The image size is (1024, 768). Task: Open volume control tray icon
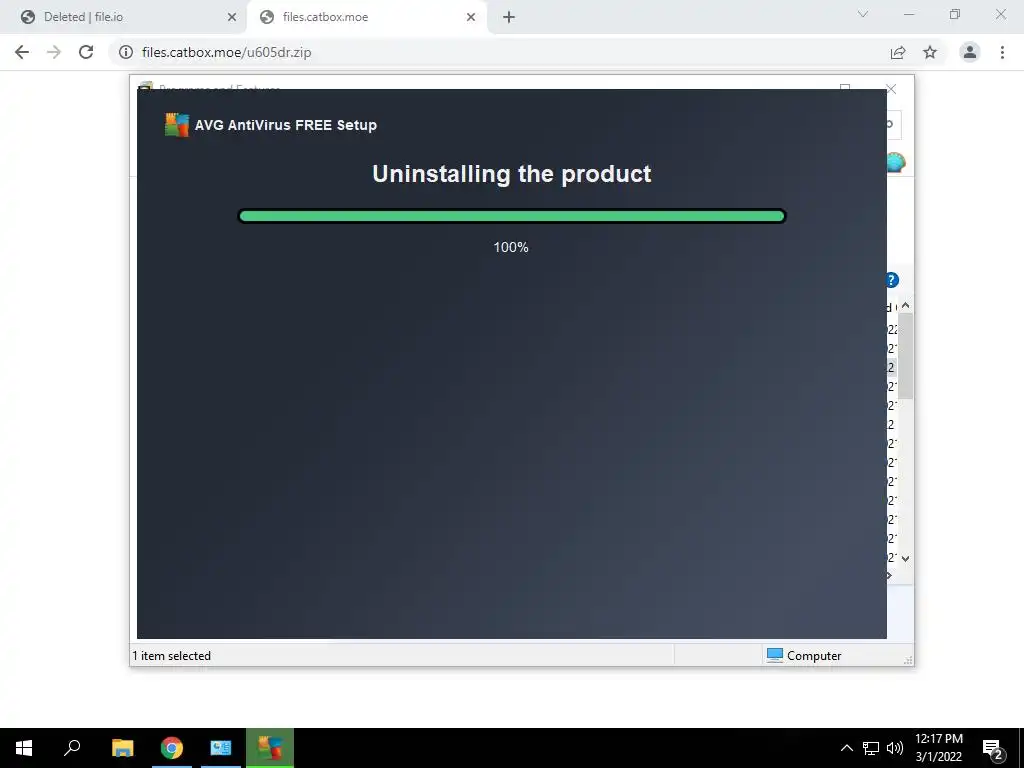[x=895, y=748]
